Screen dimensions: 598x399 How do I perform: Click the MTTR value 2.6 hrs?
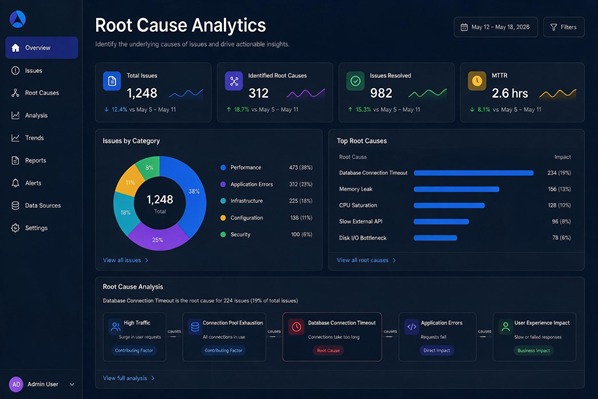[510, 93]
